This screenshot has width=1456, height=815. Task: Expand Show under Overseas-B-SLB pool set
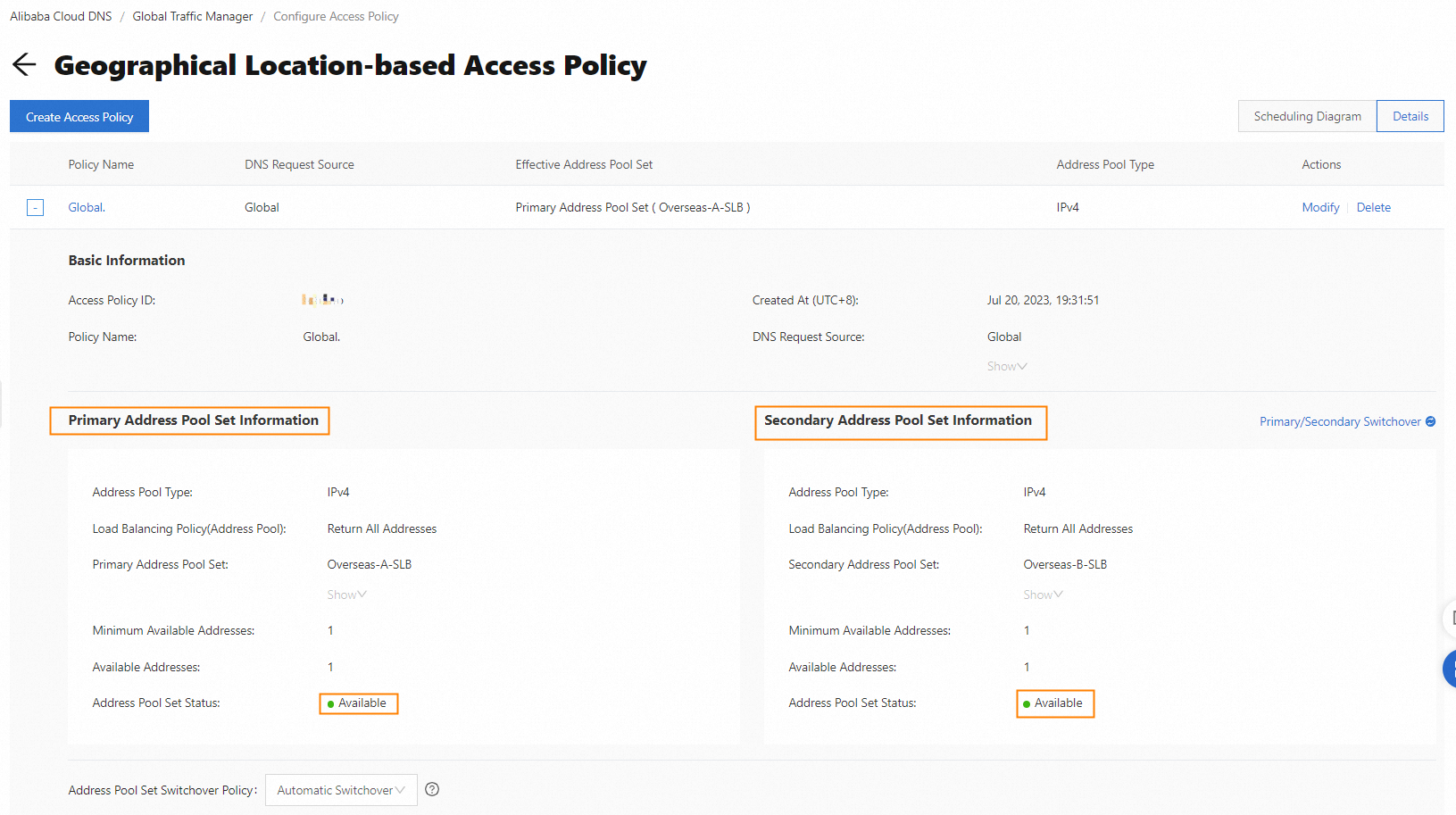click(1043, 595)
